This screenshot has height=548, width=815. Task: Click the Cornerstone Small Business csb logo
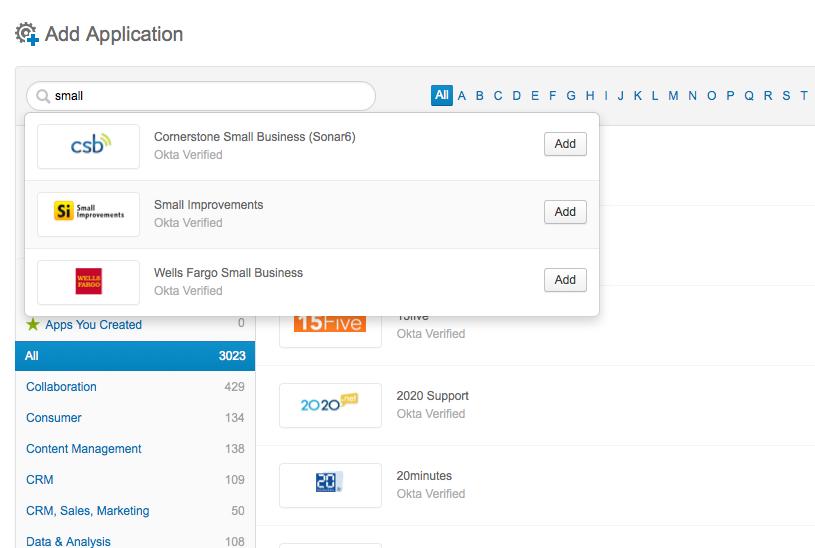click(88, 146)
